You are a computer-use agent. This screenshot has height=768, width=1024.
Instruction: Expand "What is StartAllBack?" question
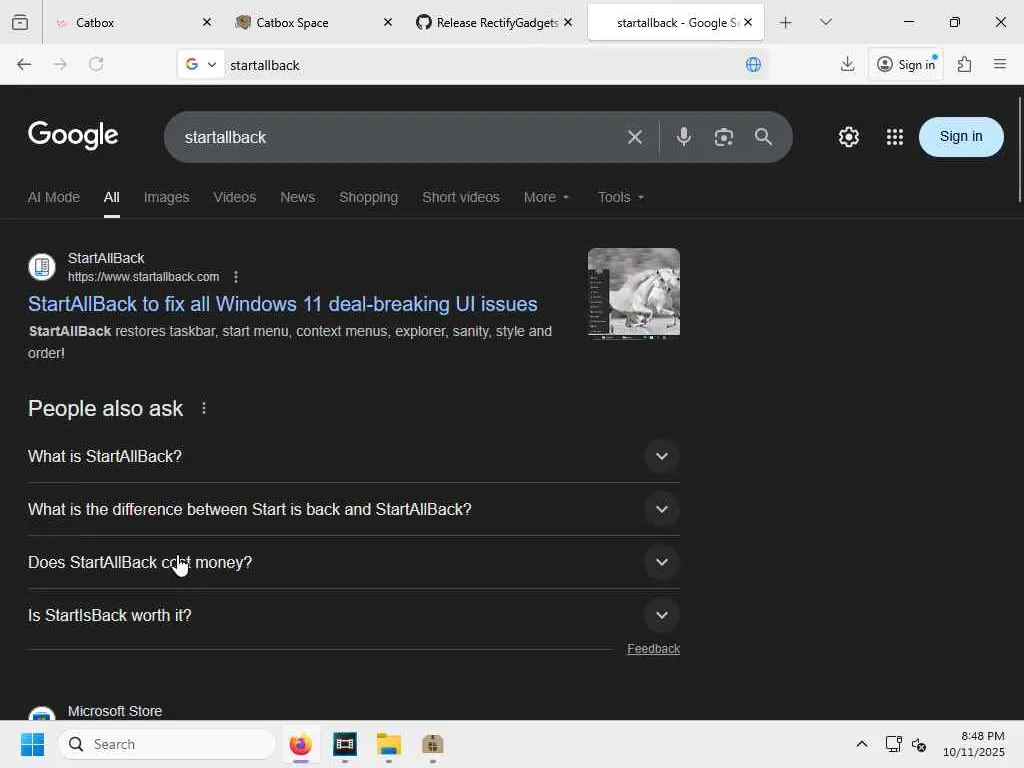(662, 456)
